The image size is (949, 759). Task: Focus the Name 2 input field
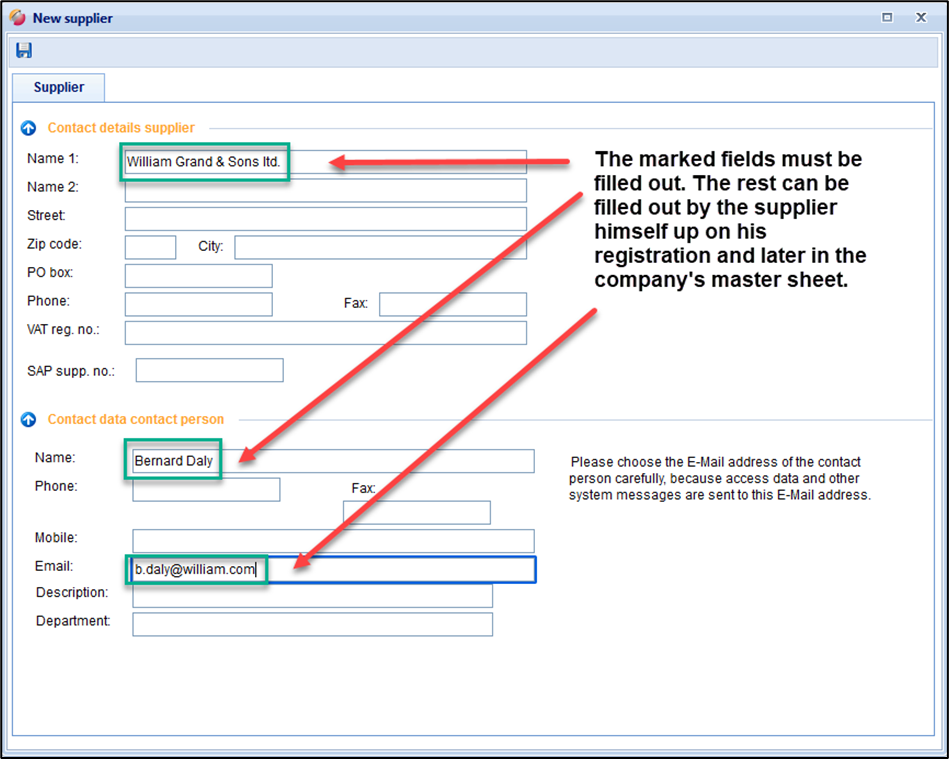pos(325,190)
